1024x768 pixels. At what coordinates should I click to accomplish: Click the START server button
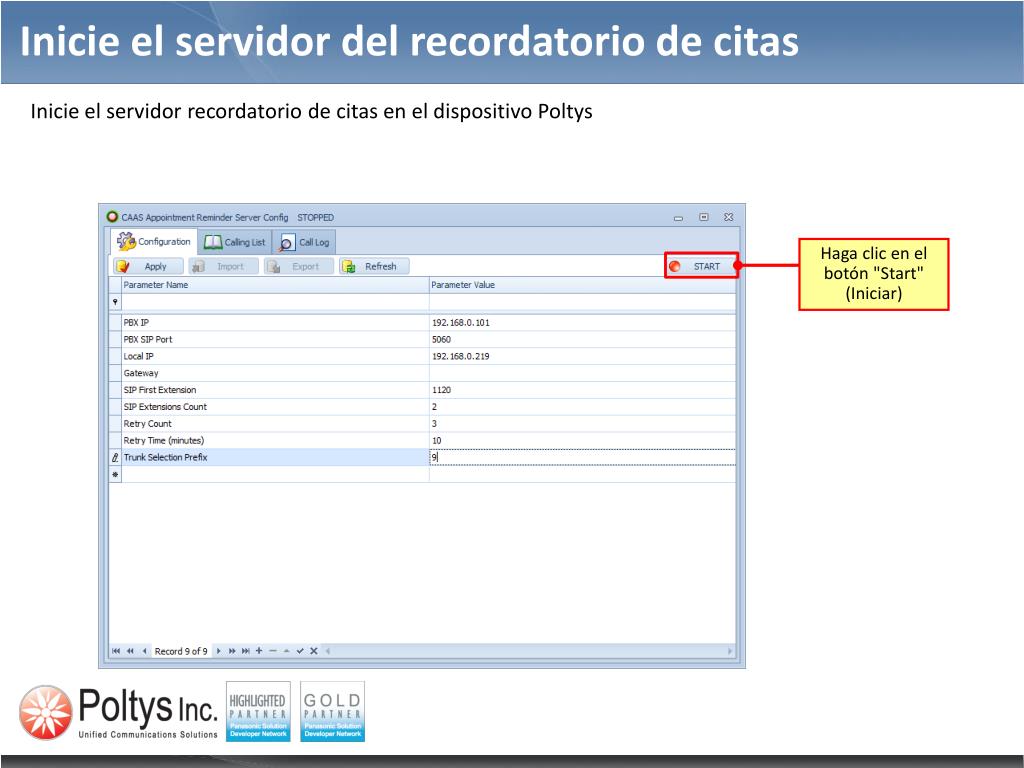coord(701,266)
